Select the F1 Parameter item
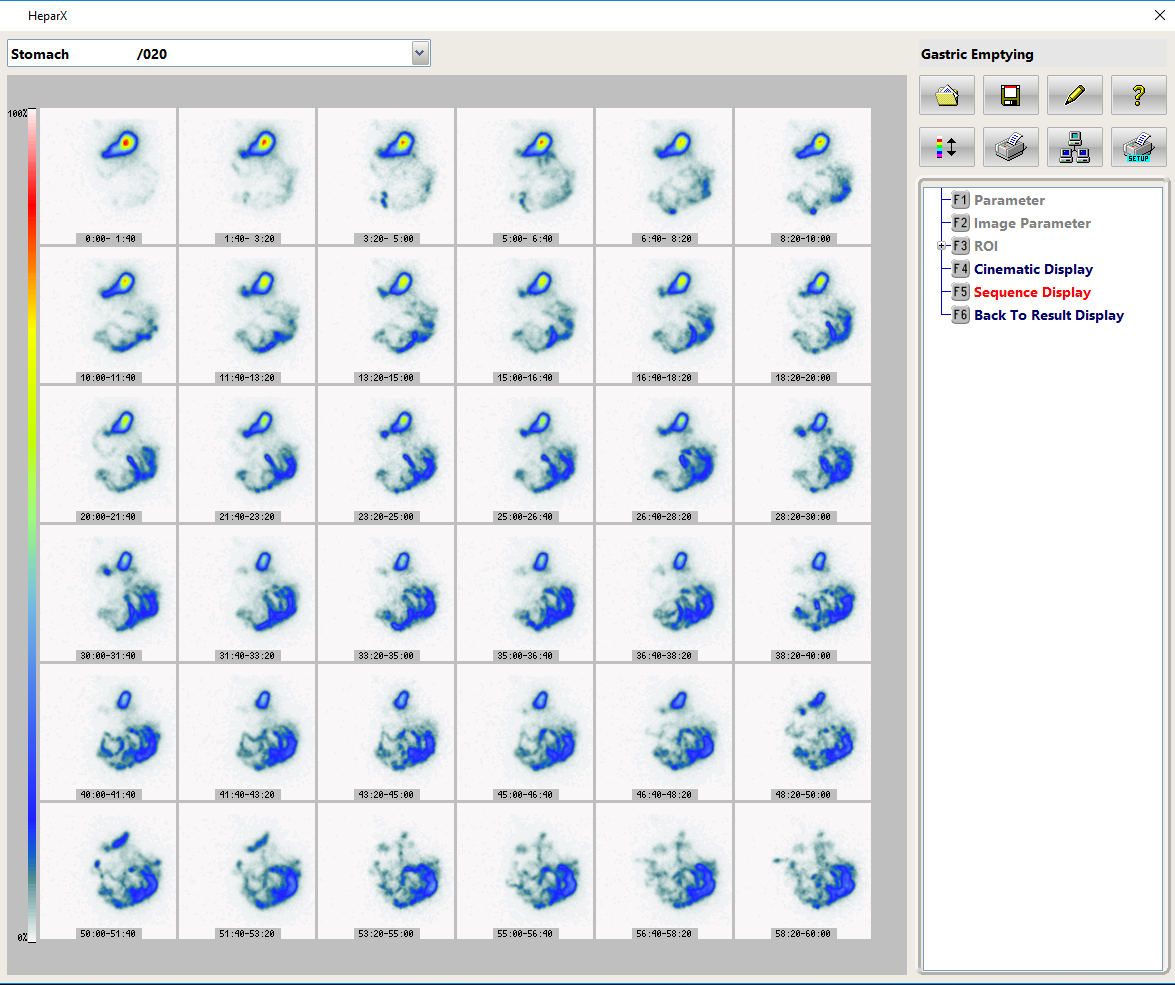The height and width of the screenshot is (985, 1175). point(1009,200)
